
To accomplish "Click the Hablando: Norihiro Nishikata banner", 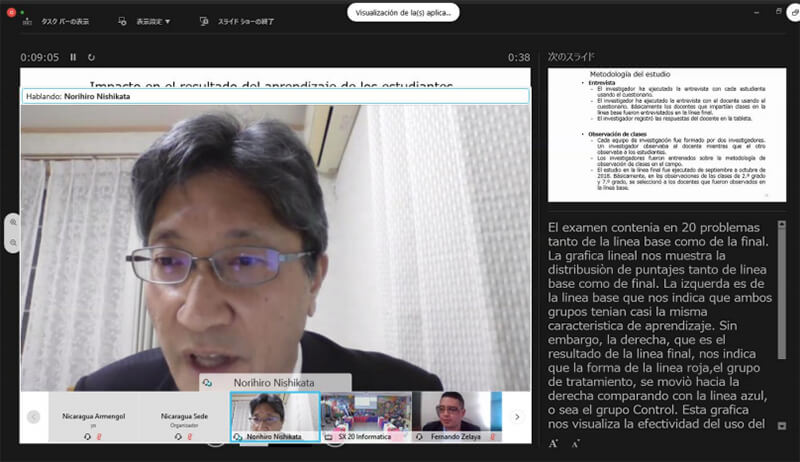I will tap(276, 96).
